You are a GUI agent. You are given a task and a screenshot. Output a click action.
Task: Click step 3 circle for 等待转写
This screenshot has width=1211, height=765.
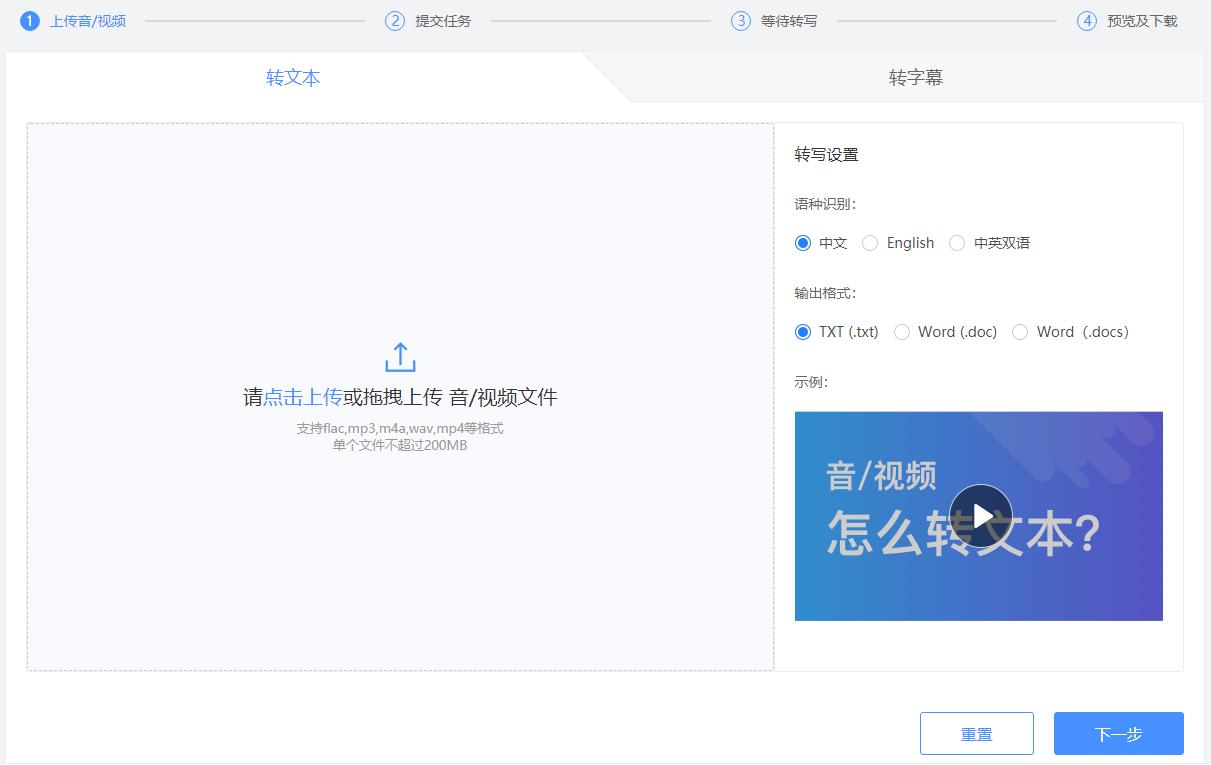pyautogui.click(x=741, y=21)
